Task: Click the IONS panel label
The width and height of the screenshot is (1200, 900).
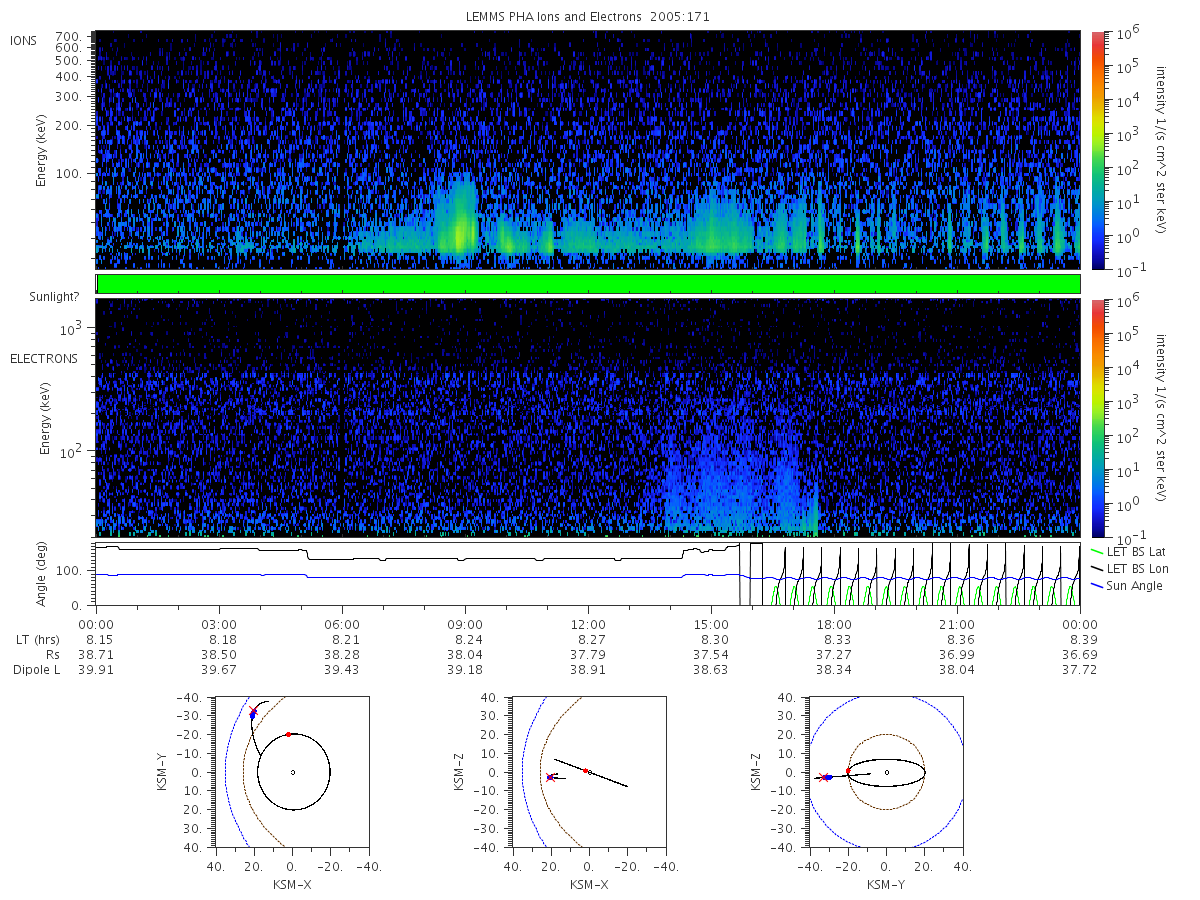Action: tap(25, 40)
